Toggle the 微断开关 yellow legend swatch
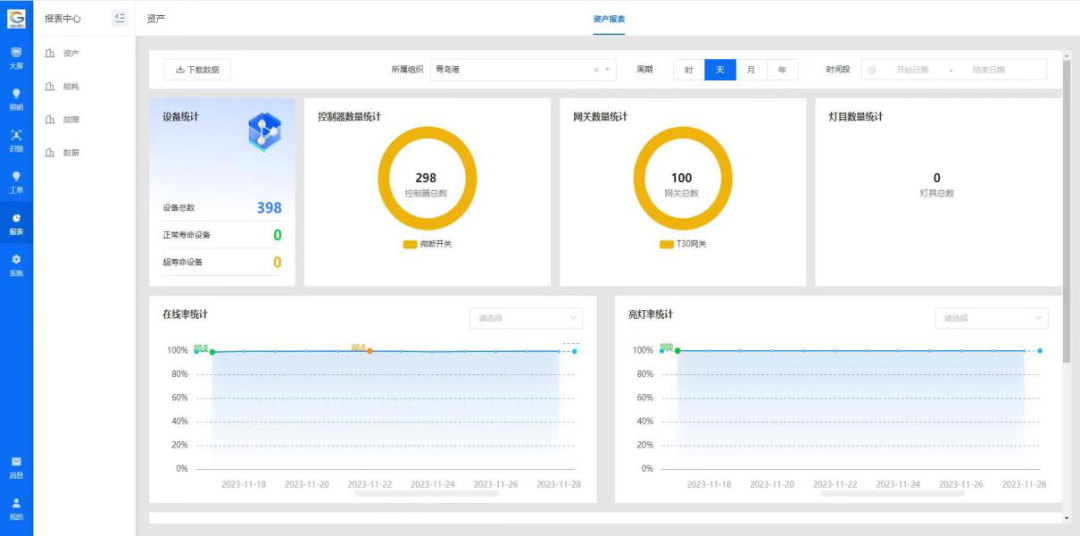1080x536 pixels. 410,244
